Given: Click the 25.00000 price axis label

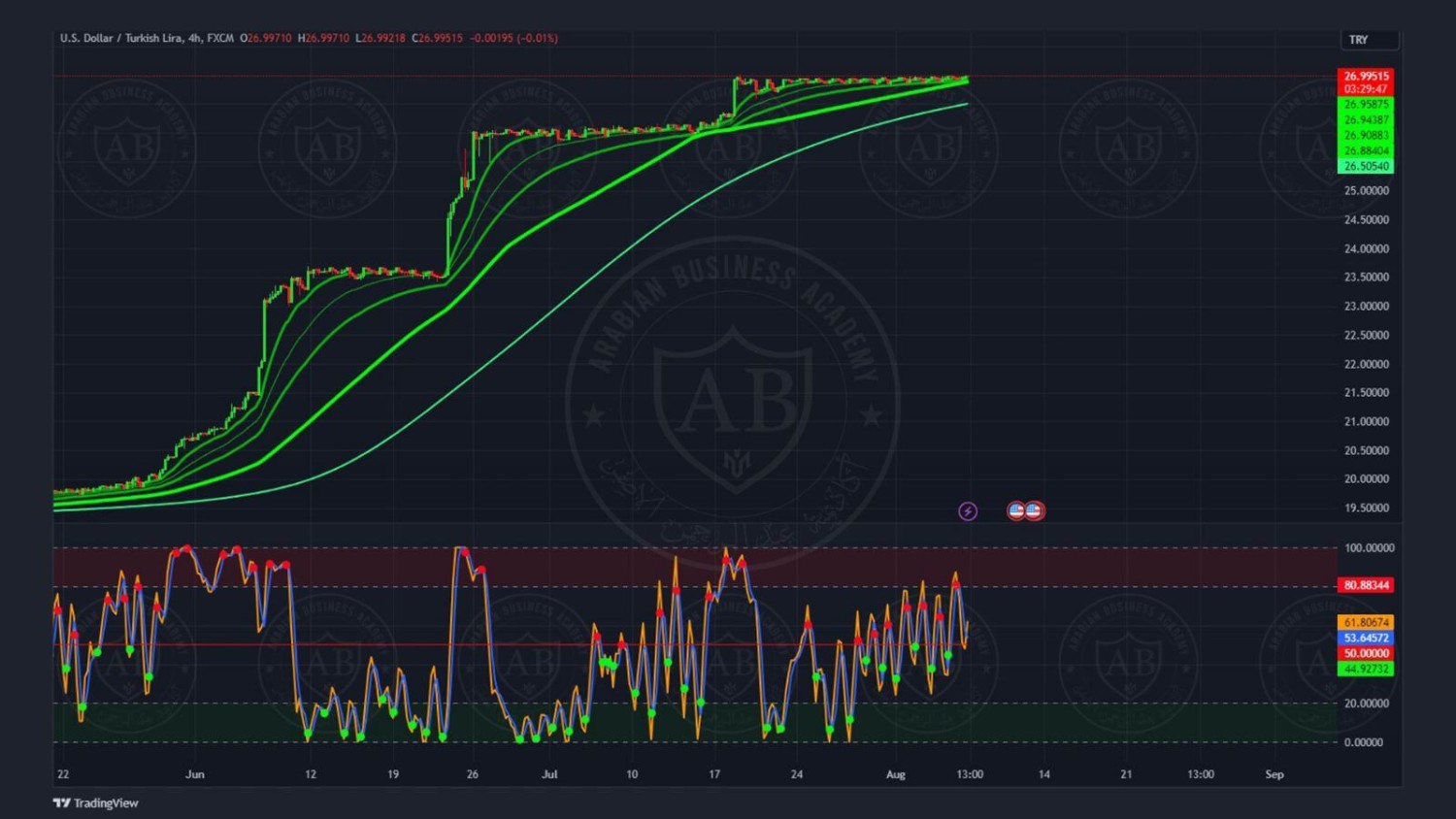Looking at the screenshot, I should (x=1366, y=190).
